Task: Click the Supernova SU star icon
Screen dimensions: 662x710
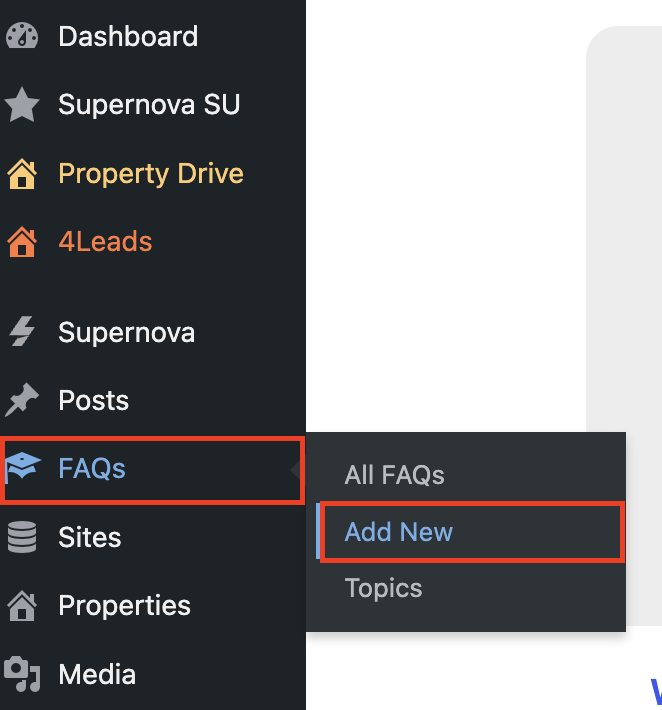Action: pyautogui.click(x=22, y=105)
